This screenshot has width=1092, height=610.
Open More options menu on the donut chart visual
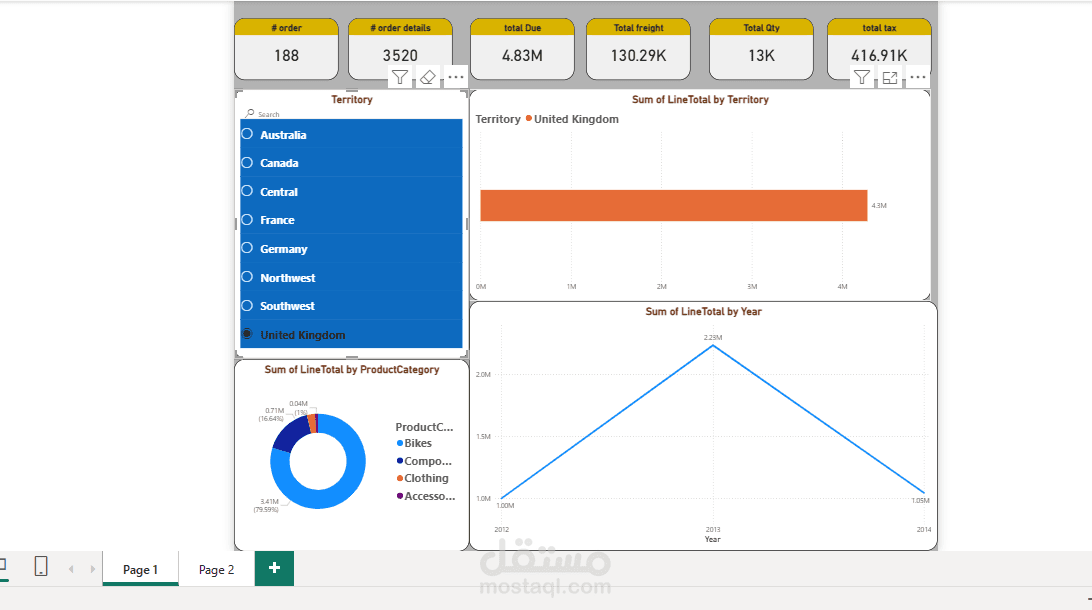[456, 370]
